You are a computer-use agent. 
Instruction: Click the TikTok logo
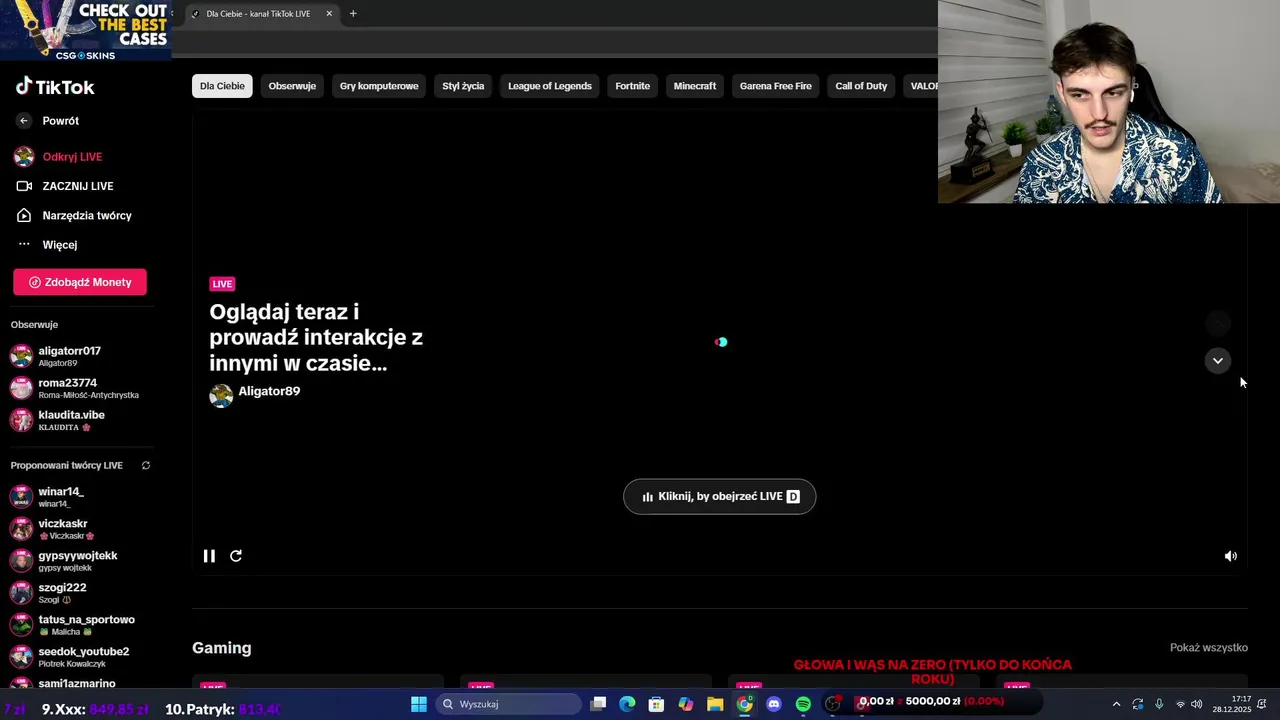tap(55, 87)
